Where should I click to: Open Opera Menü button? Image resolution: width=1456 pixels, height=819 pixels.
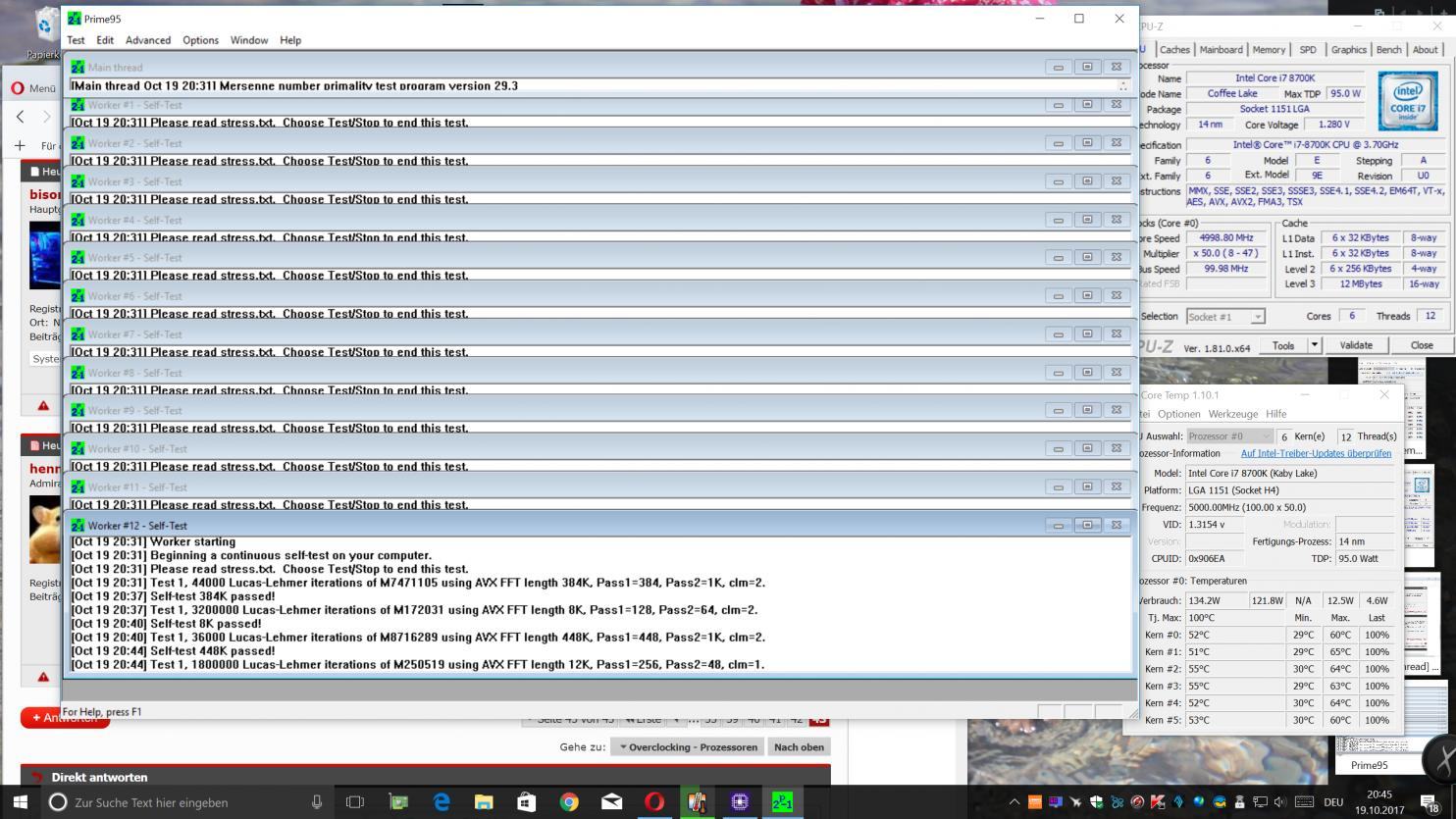coord(33,88)
